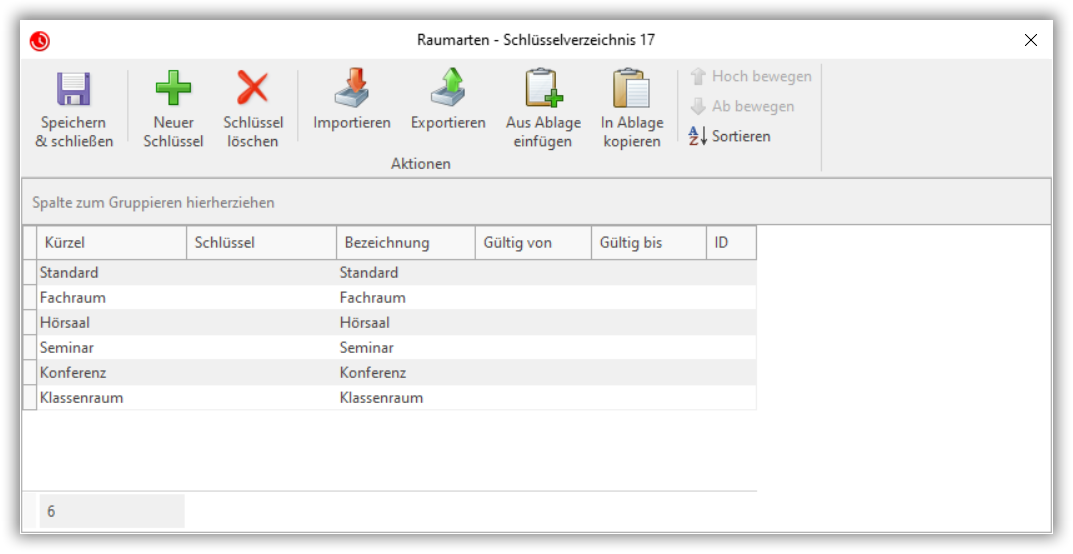
Task: Add a new key with the green plus icon
Action: (x=173, y=88)
